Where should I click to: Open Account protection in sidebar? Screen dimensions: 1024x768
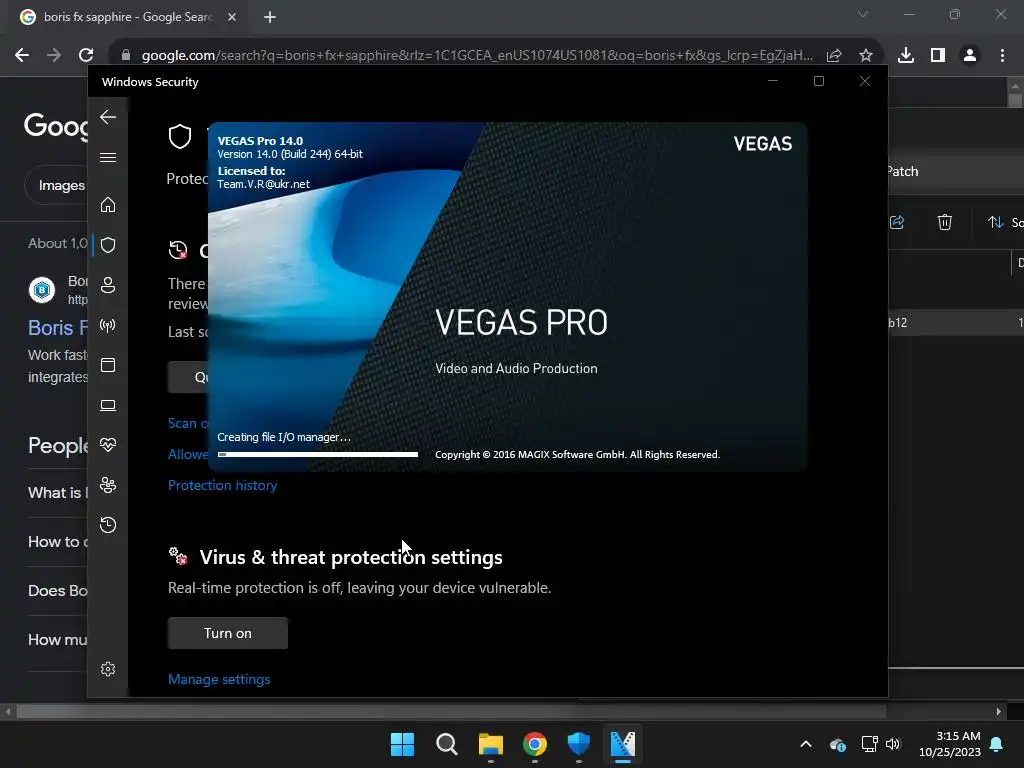click(108, 285)
